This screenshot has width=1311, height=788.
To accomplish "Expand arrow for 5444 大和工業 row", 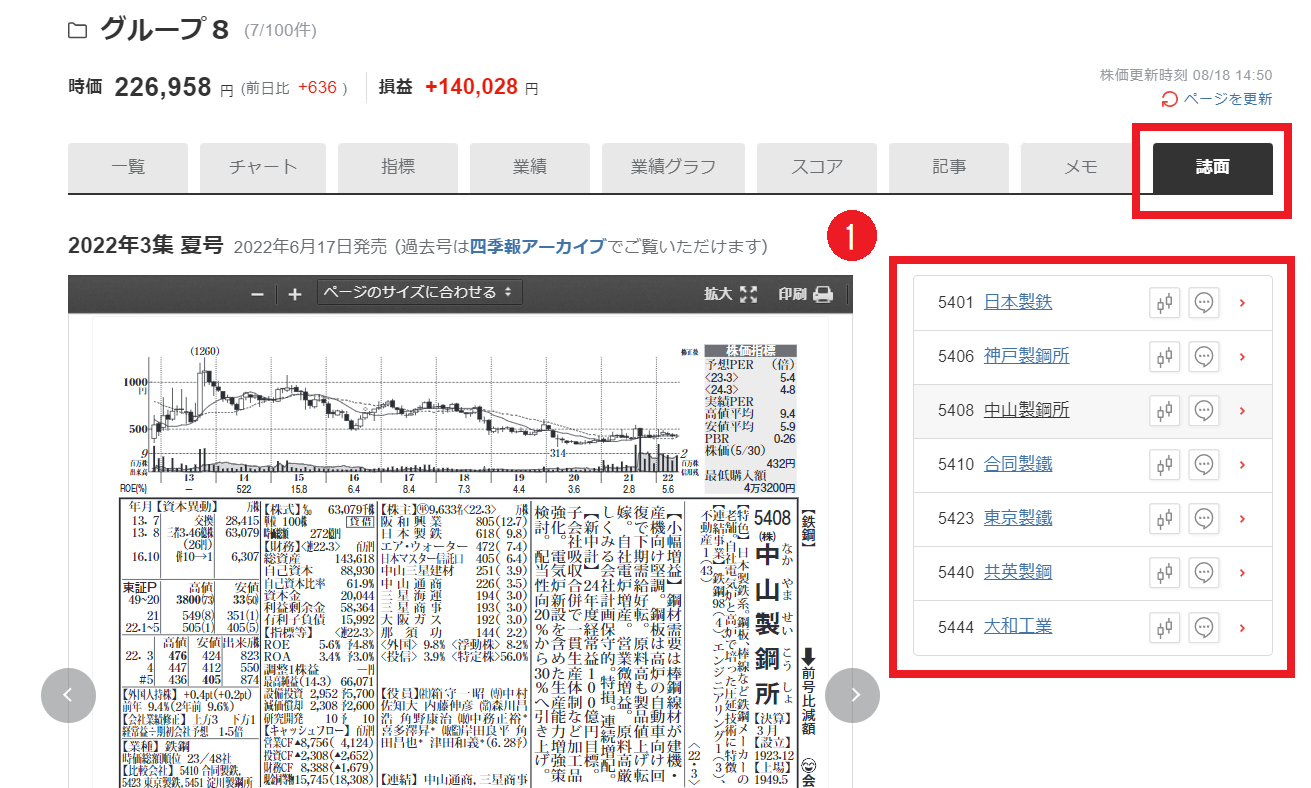I will coord(1243,628).
